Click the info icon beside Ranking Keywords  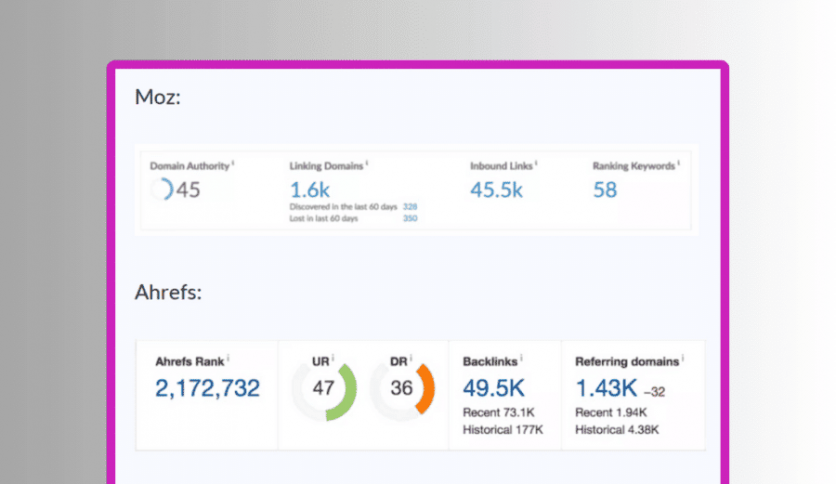678,163
